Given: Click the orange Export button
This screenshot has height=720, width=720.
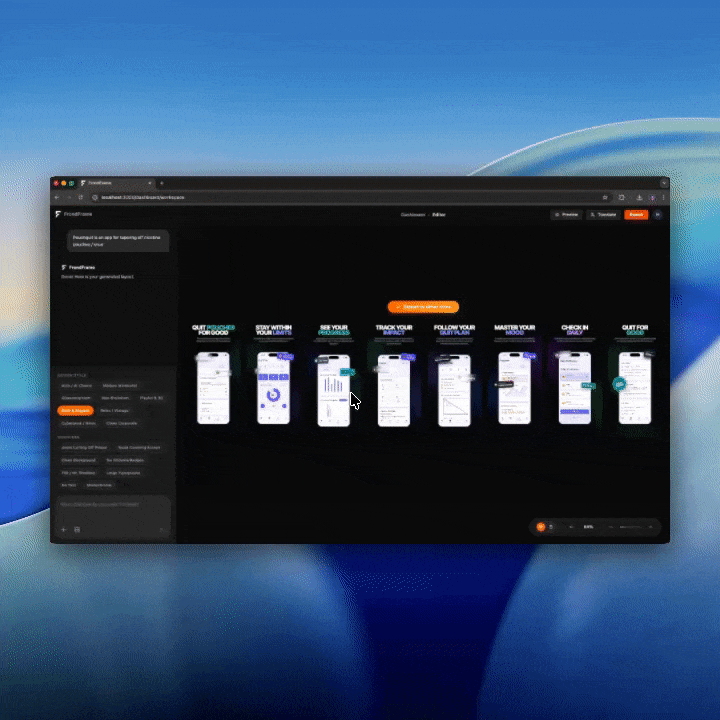Looking at the screenshot, I should [x=636, y=214].
